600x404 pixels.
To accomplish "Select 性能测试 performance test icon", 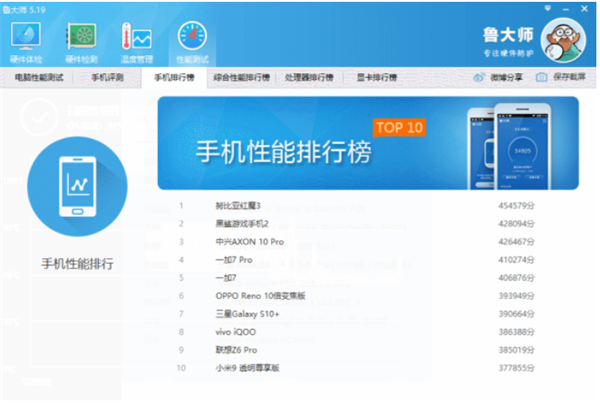I will (192, 42).
